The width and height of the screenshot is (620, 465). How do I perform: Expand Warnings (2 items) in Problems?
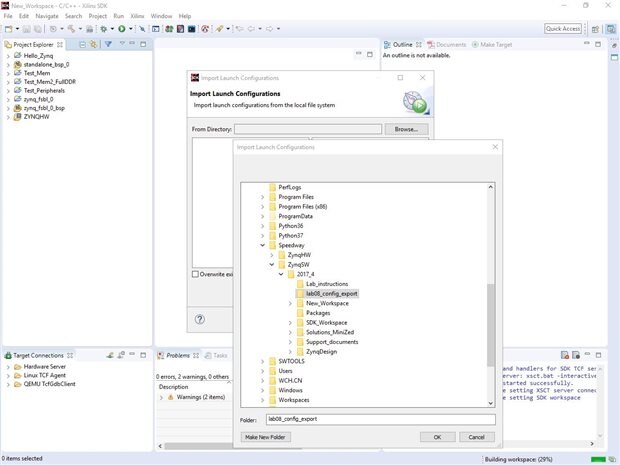coord(162,397)
